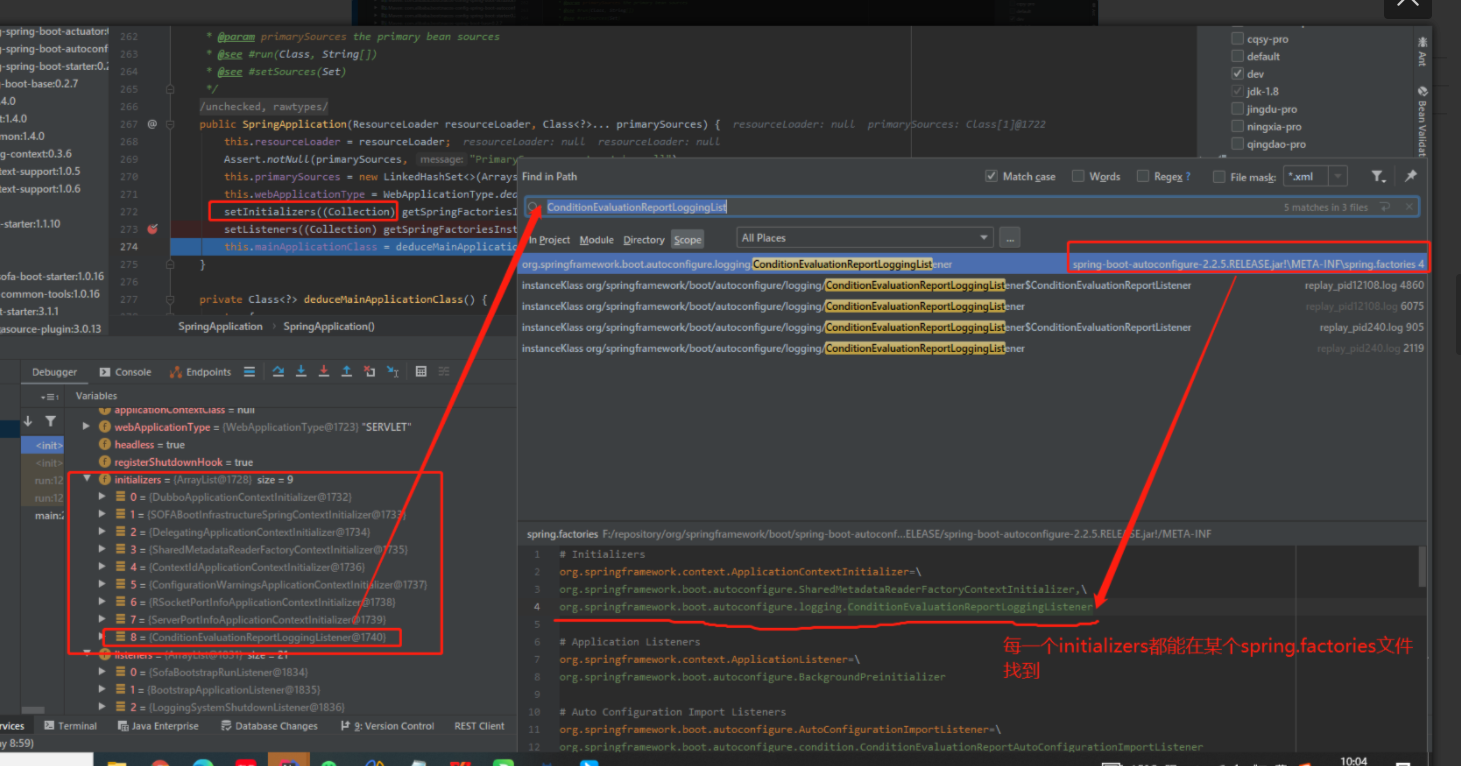Switch to the Debugger tab
Screen dimensions: 1461x766
point(54,372)
